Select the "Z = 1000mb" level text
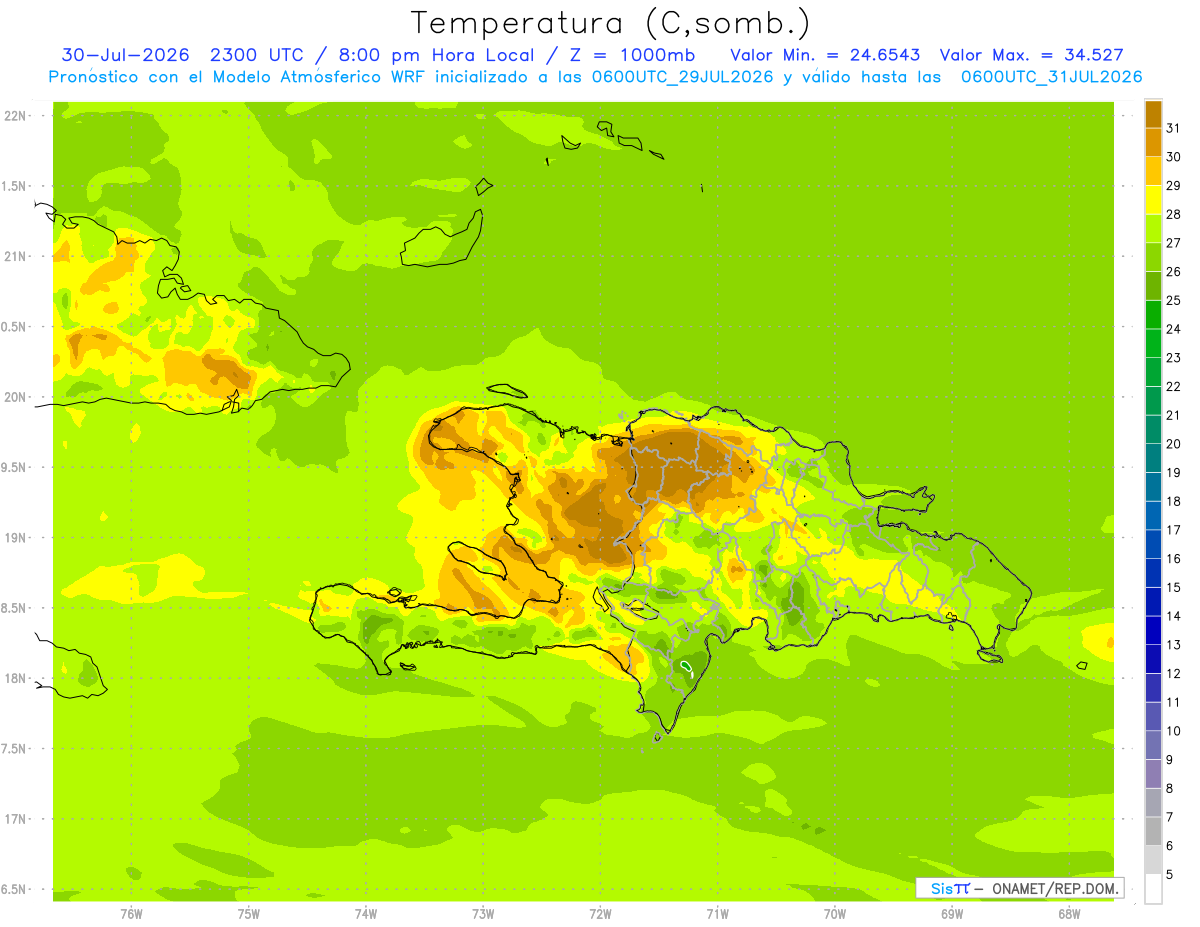The width and height of the screenshot is (1200, 927). pos(632,55)
